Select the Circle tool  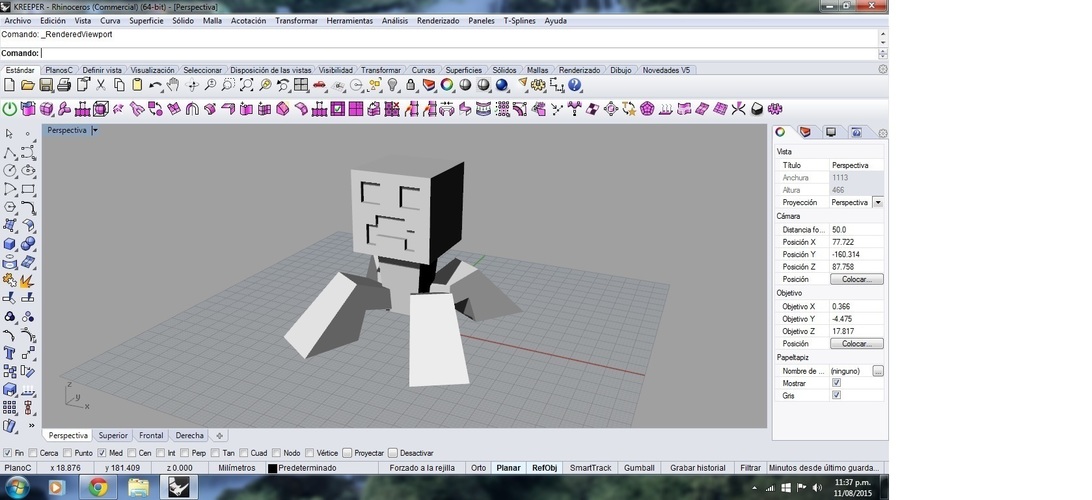10,171
